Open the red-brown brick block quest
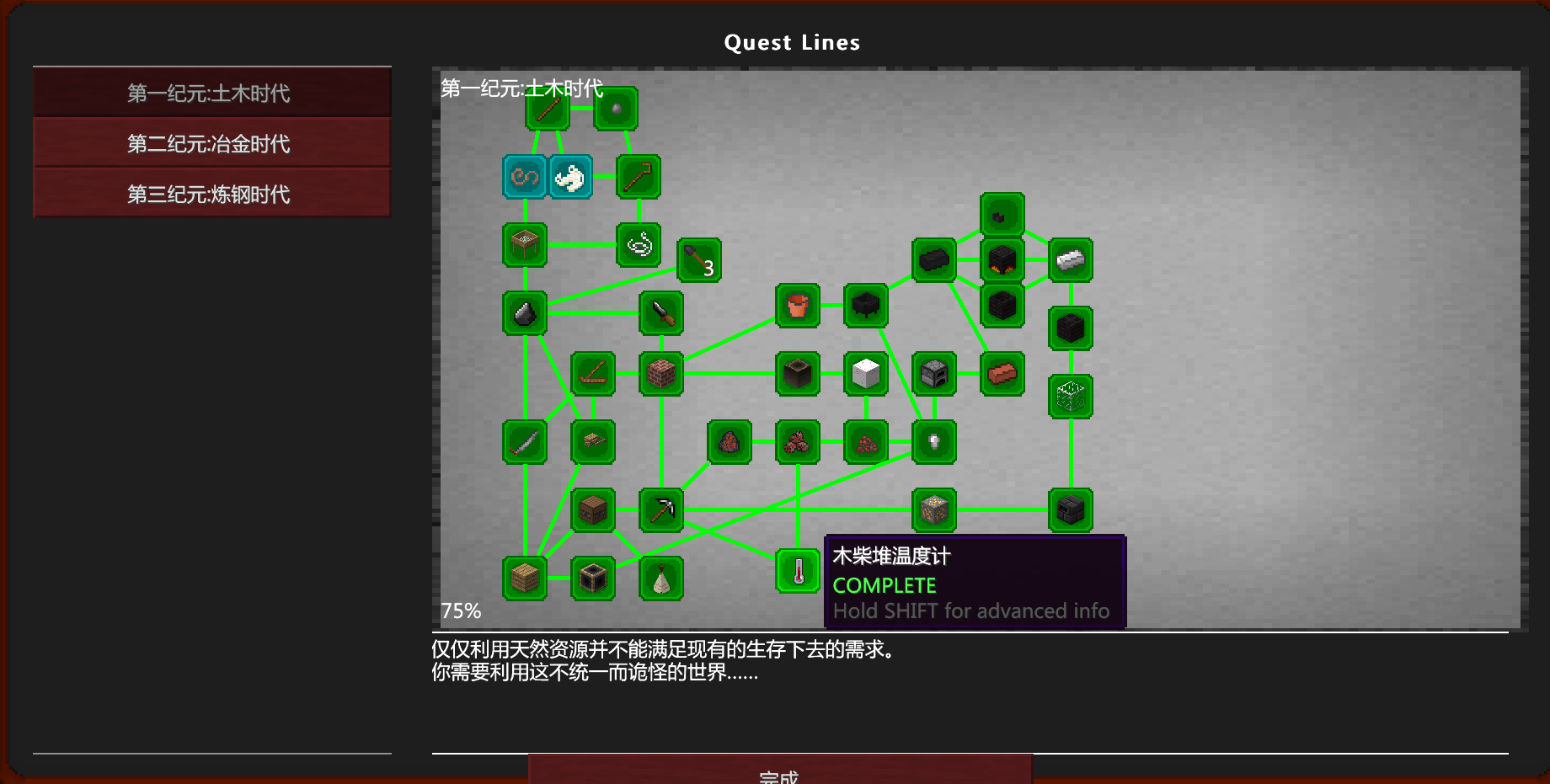The width and height of the screenshot is (1550, 784). pyautogui.click(x=661, y=374)
